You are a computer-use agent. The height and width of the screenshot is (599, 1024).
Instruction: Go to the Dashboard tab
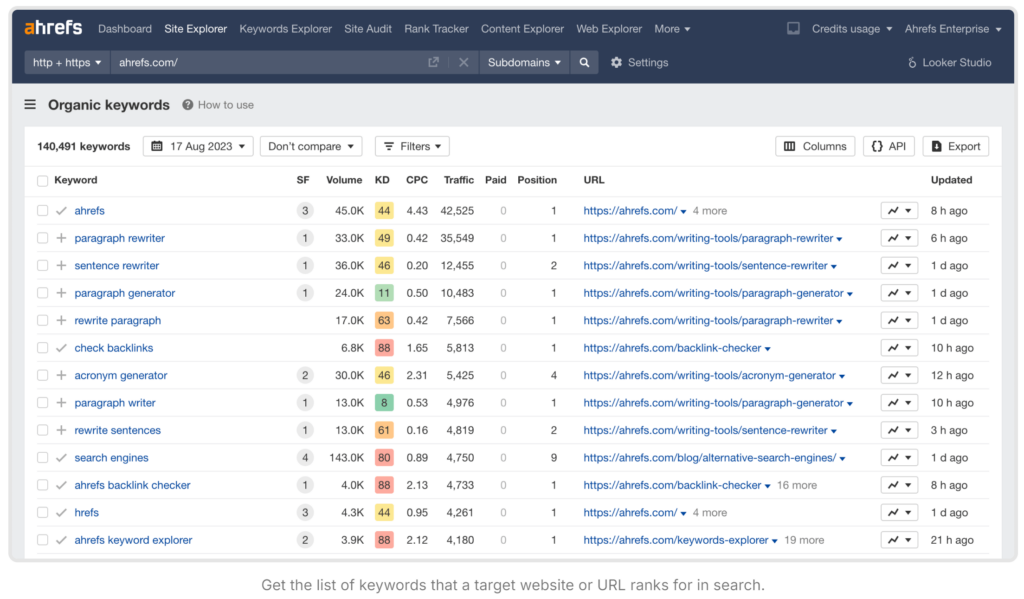pyautogui.click(x=125, y=29)
